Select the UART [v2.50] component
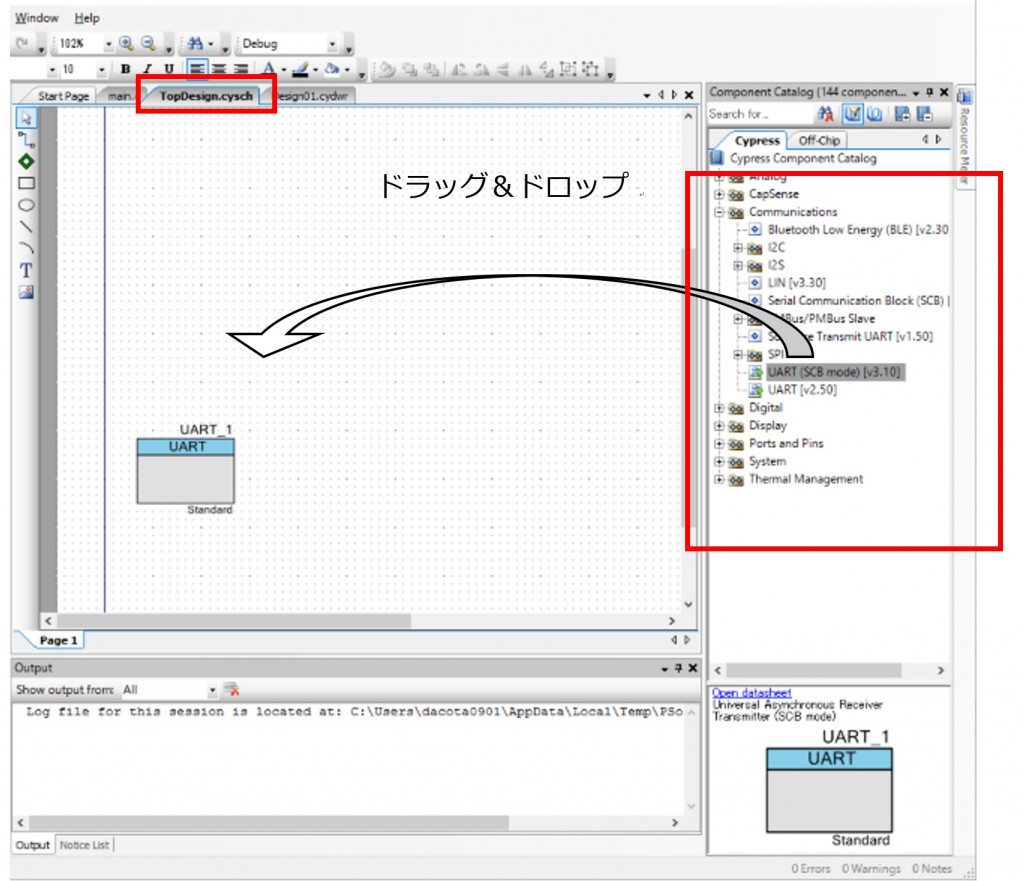Image resolution: width=1024 pixels, height=881 pixels. tap(802, 390)
